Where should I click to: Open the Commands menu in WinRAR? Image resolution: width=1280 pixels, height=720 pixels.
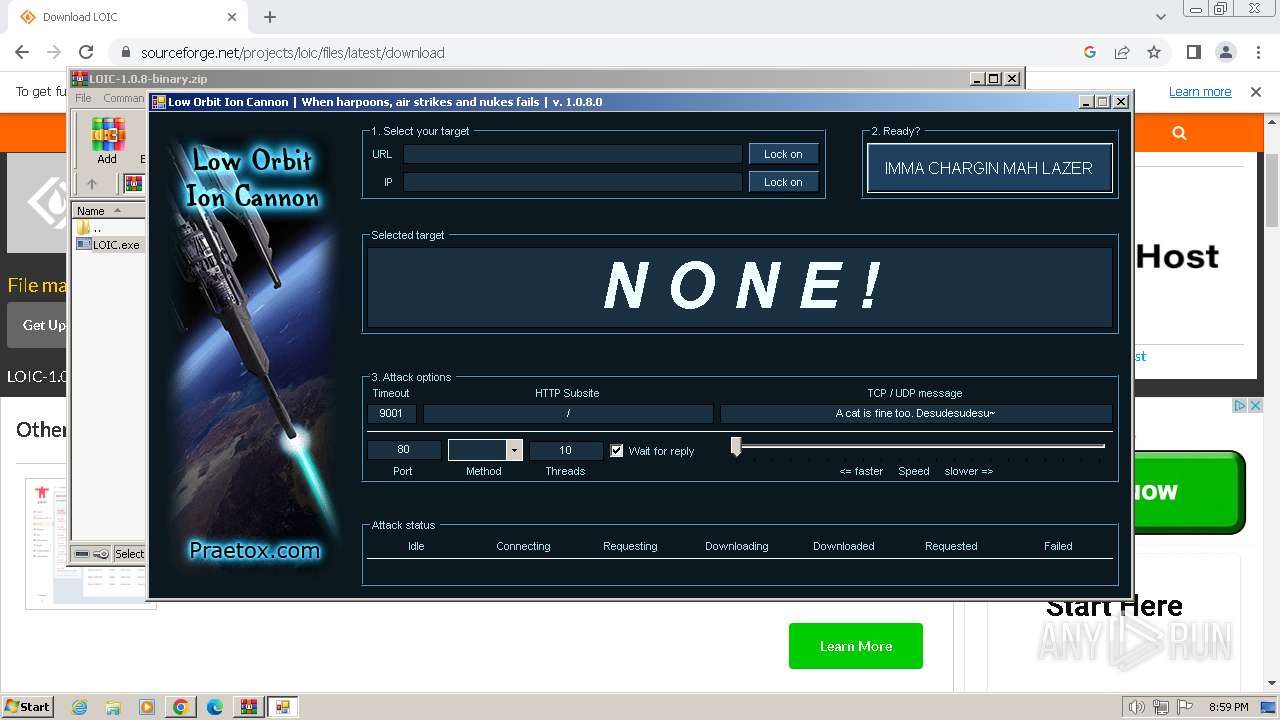124,98
